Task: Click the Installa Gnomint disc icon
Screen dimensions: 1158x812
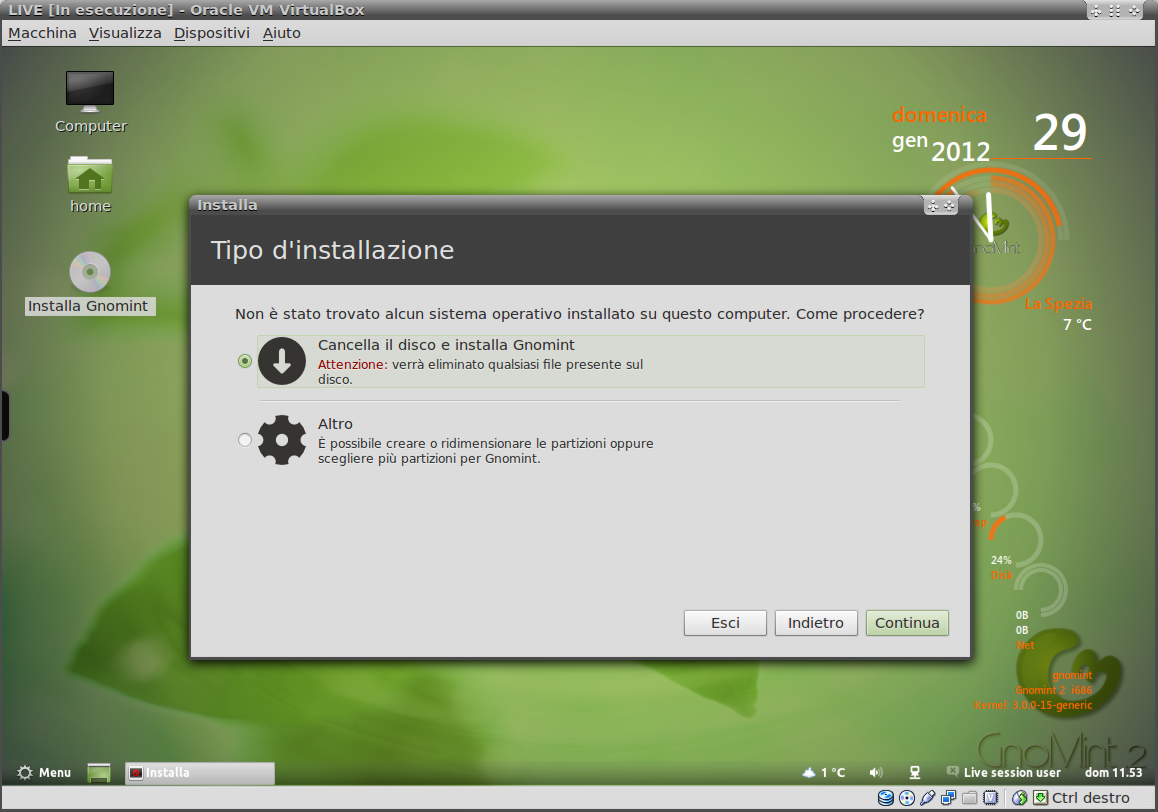Action: [x=90, y=272]
